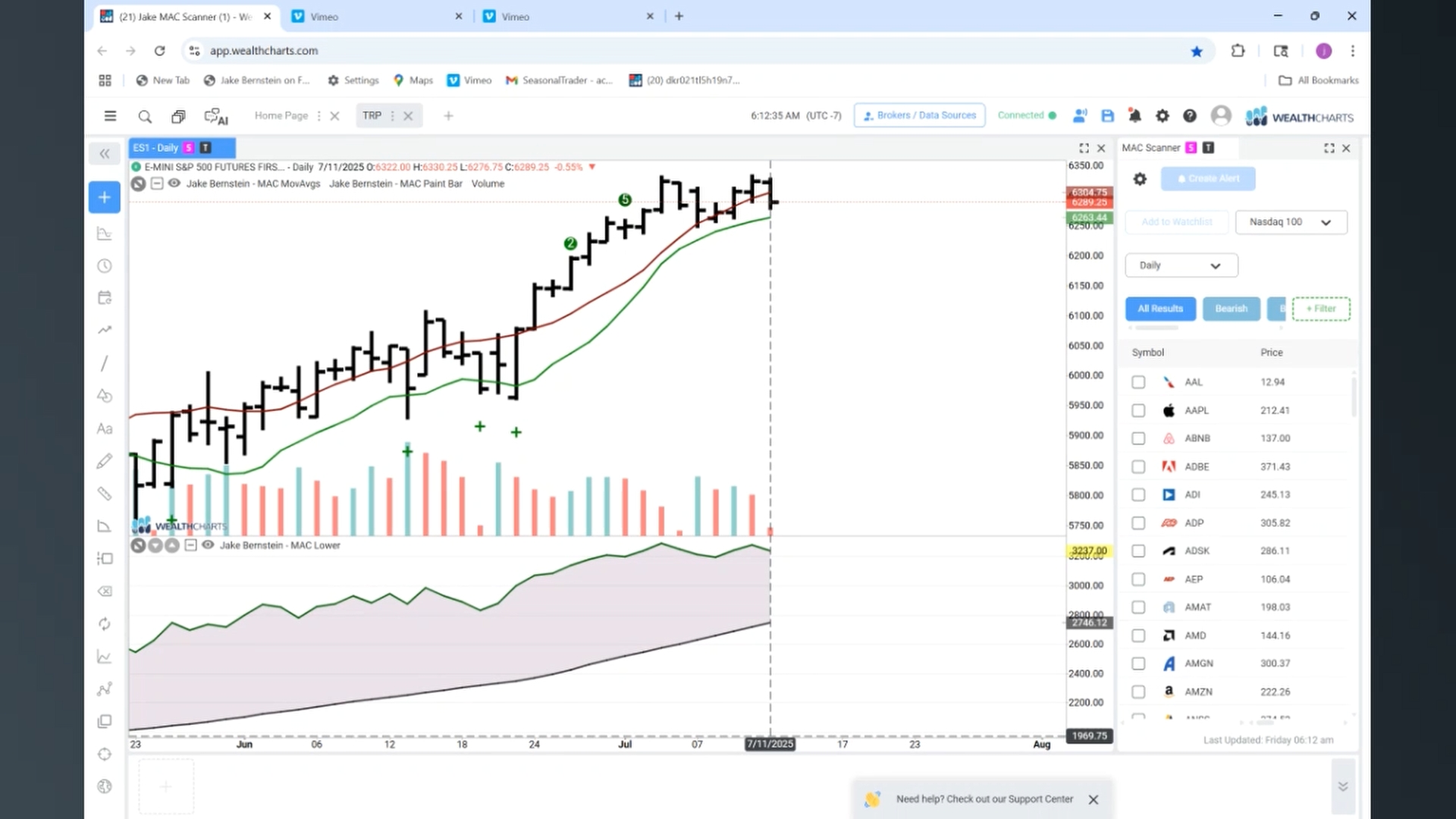Open the community users icon in header
Screen dimensions: 1456x819
1080,116
